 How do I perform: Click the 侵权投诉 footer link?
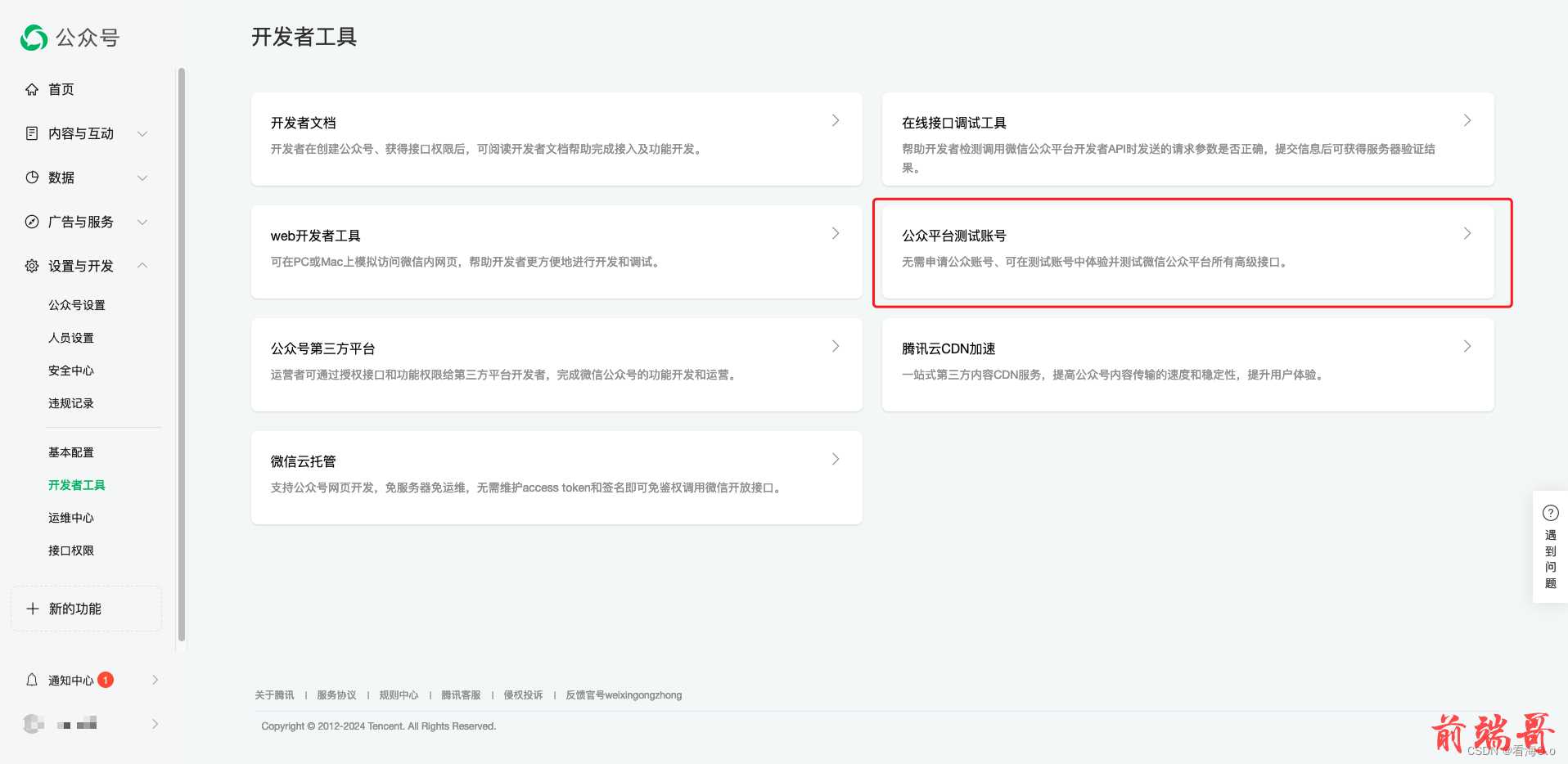click(523, 695)
